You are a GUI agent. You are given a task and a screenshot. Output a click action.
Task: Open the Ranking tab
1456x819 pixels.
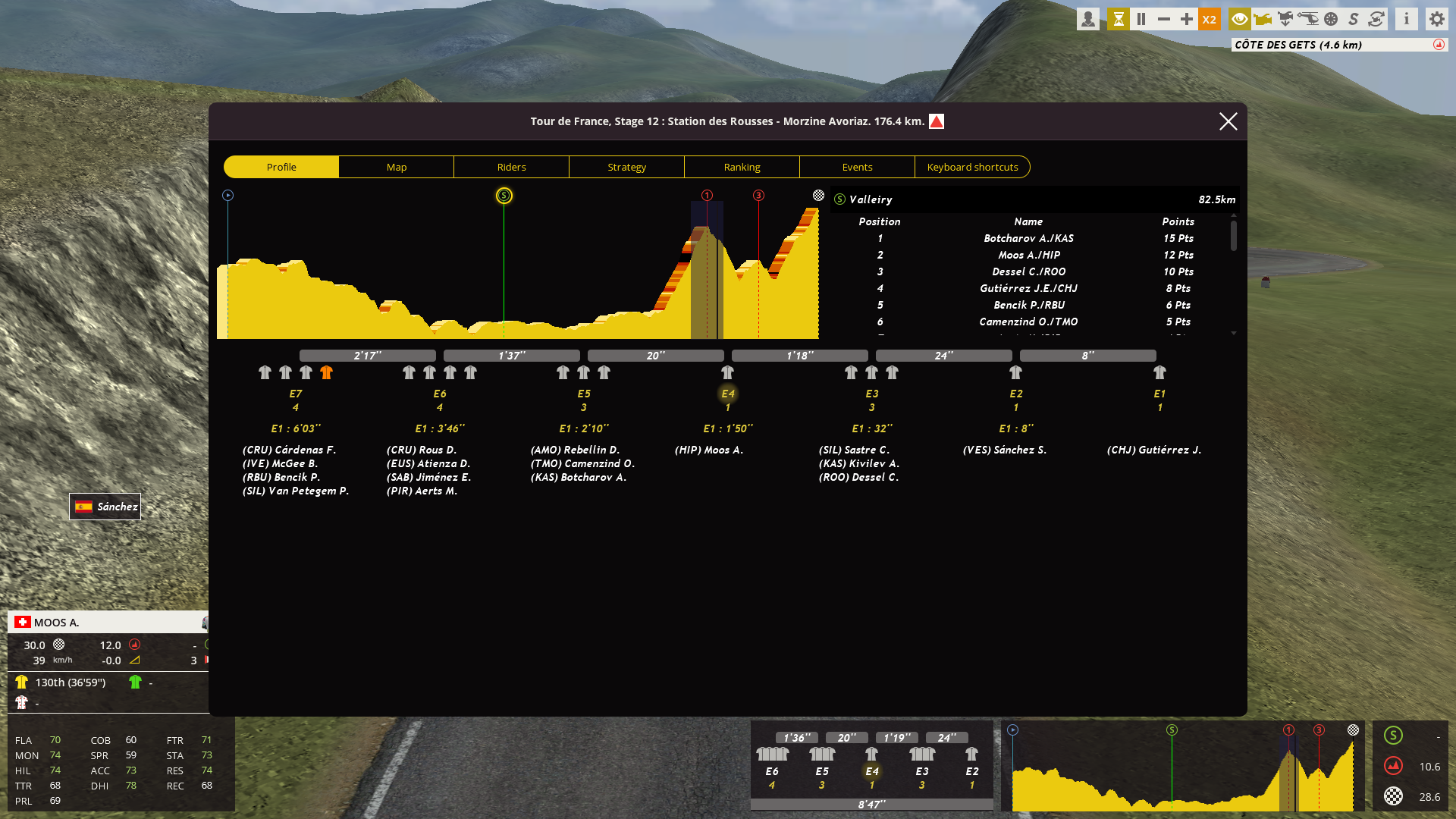click(x=742, y=167)
